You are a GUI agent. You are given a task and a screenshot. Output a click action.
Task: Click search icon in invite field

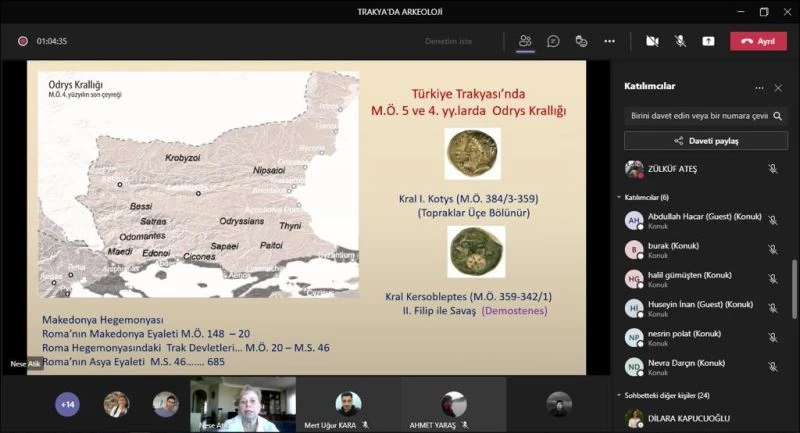[778, 116]
